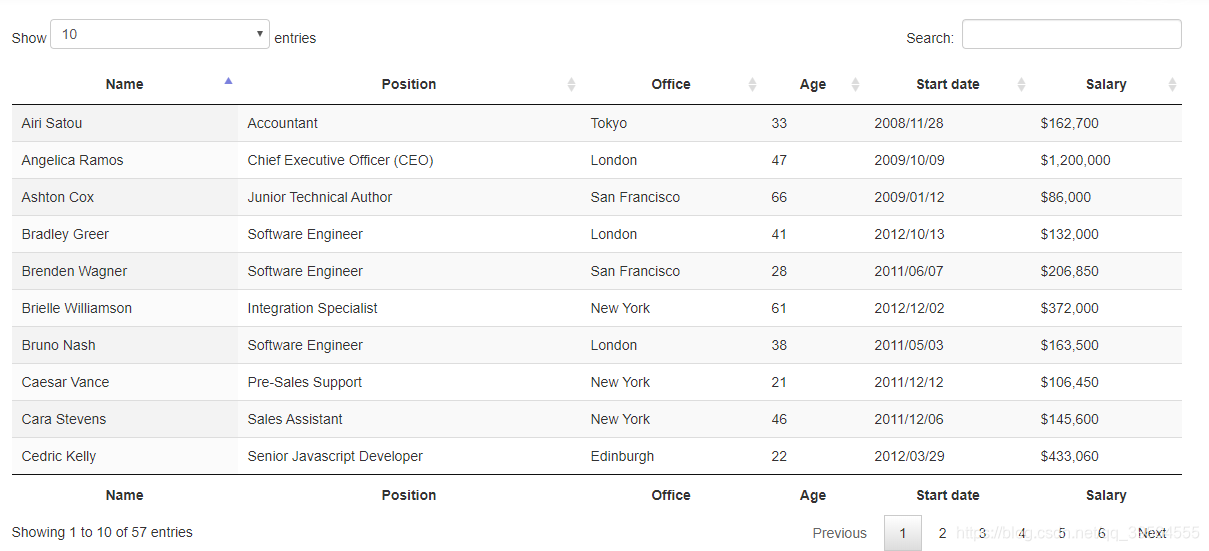The image size is (1209, 551).
Task: Click the Office column sort arrows
Action: pyautogui.click(x=752, y=85)
